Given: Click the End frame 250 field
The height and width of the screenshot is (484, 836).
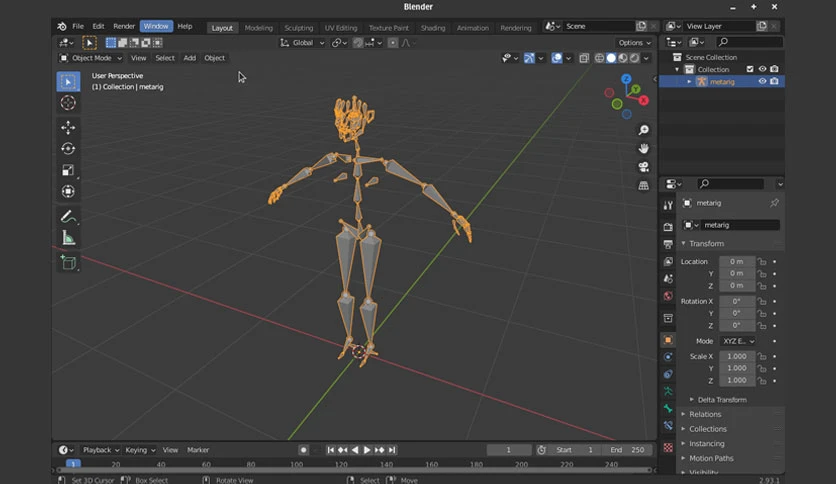Looking at the screenshot, I should pyautogui.click(x=627, y=450).
